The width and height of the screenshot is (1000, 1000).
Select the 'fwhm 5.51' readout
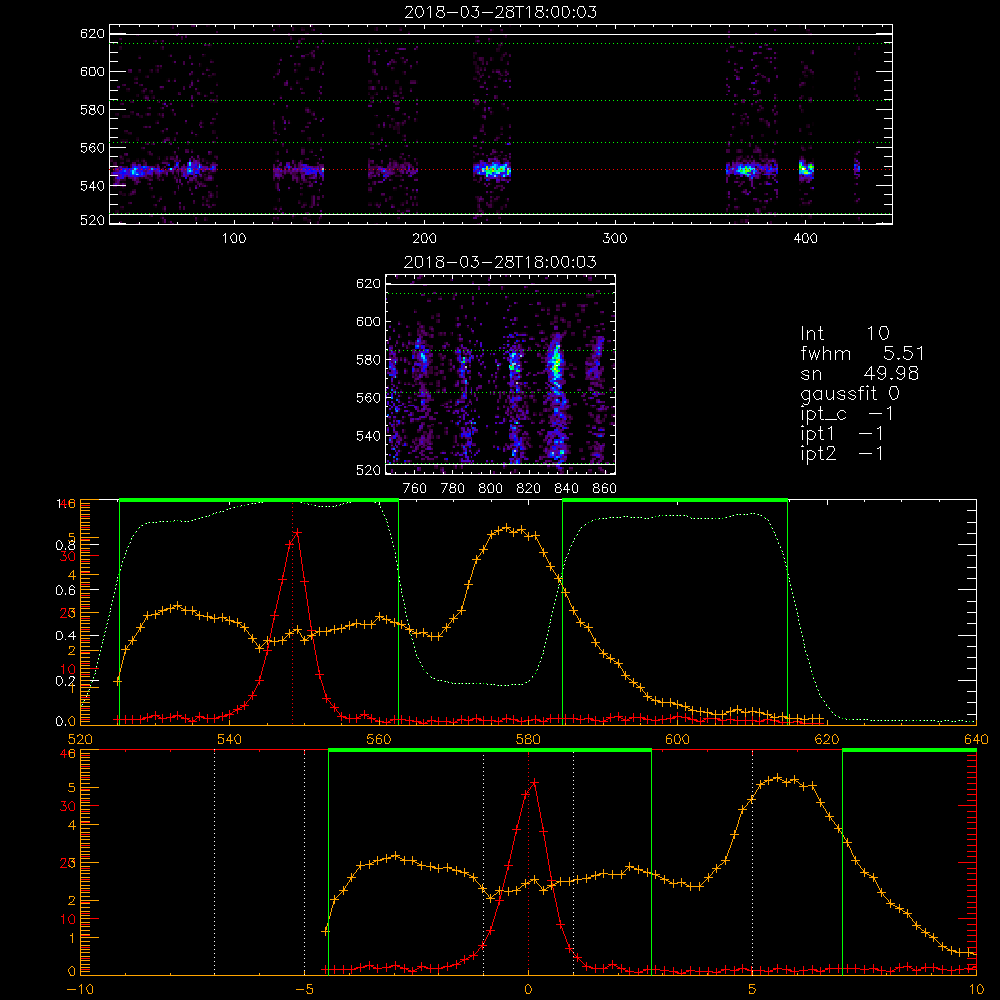(862, 353)
